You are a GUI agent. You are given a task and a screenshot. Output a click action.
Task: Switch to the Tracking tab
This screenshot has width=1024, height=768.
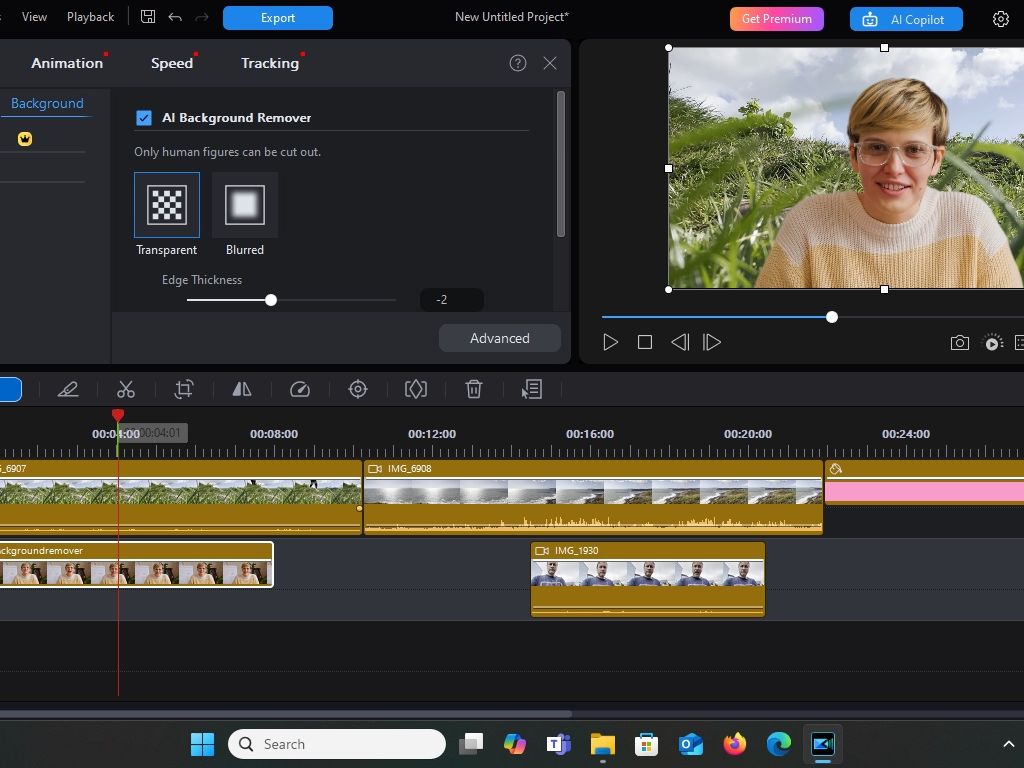click(270, 63)
